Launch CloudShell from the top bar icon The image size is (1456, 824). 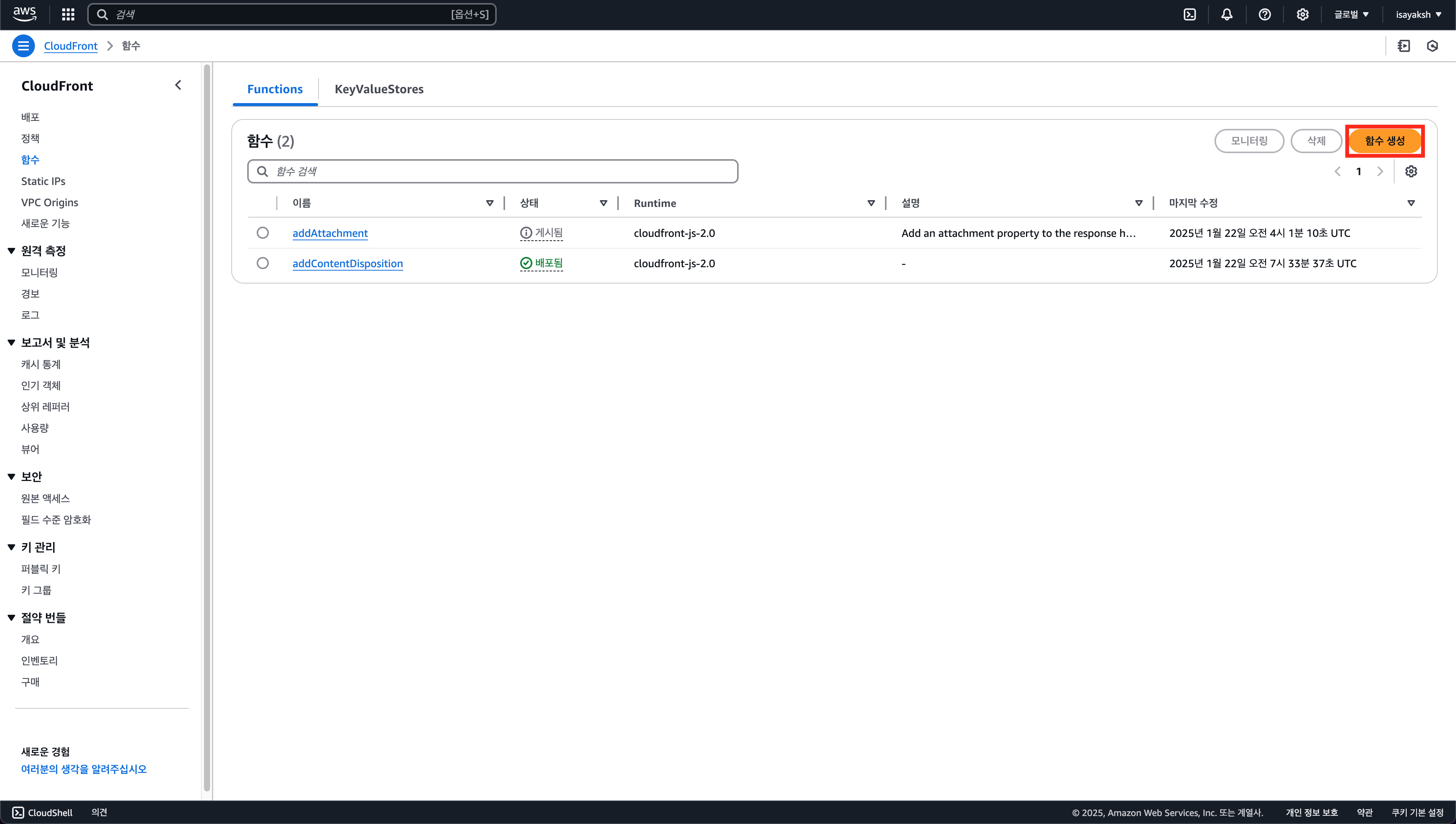coord(1190,15)
